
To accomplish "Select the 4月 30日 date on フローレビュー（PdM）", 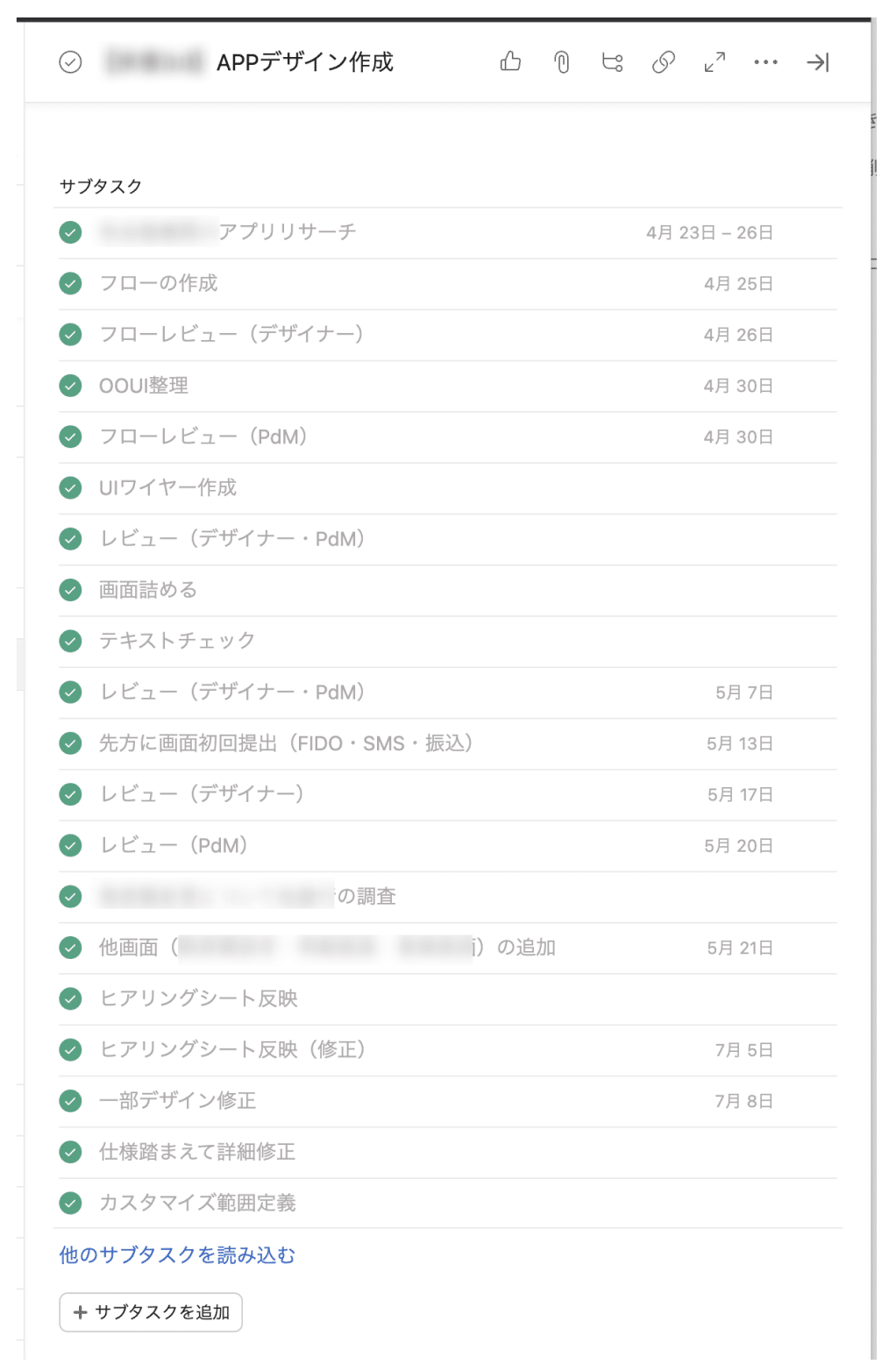I will 738,437.
